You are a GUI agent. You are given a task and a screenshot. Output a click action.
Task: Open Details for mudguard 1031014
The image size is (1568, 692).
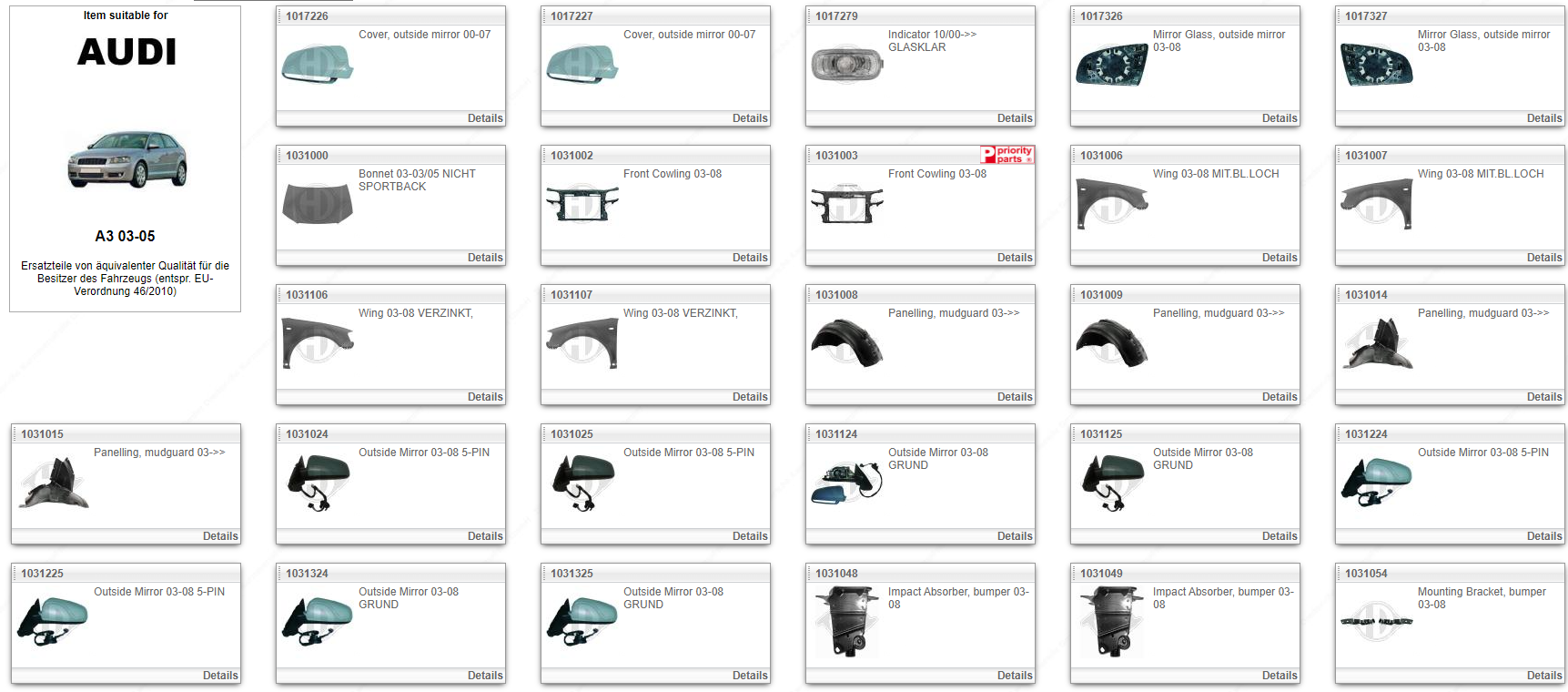(1544, 397)
